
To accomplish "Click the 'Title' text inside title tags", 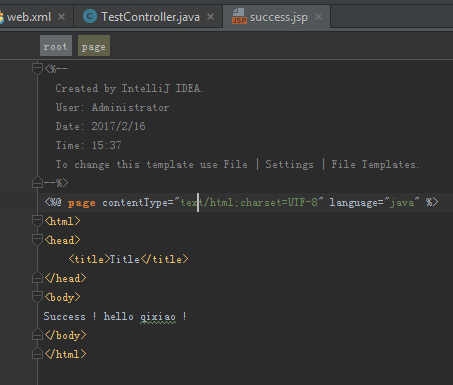I will click(x=125, y=259).
